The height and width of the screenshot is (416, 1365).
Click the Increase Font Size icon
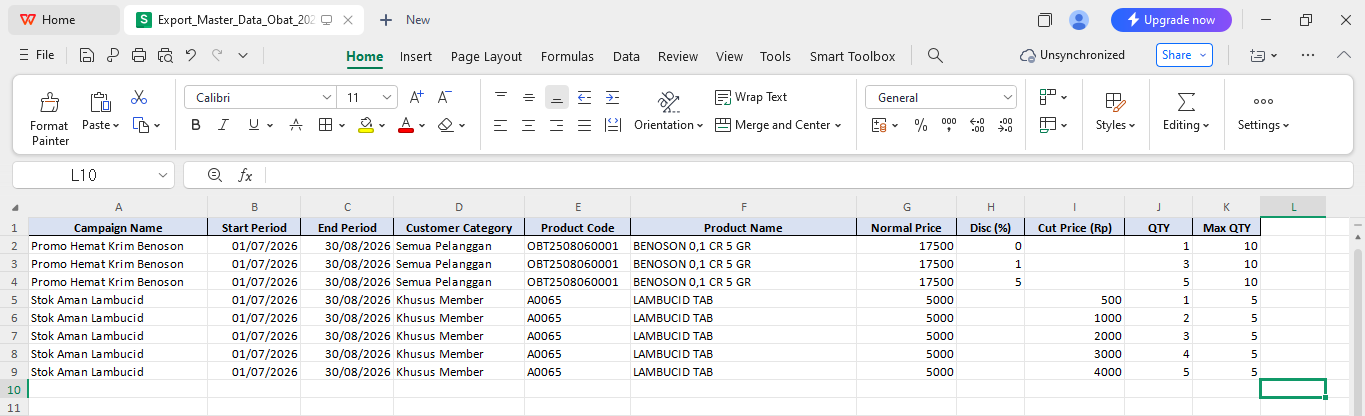417,97
